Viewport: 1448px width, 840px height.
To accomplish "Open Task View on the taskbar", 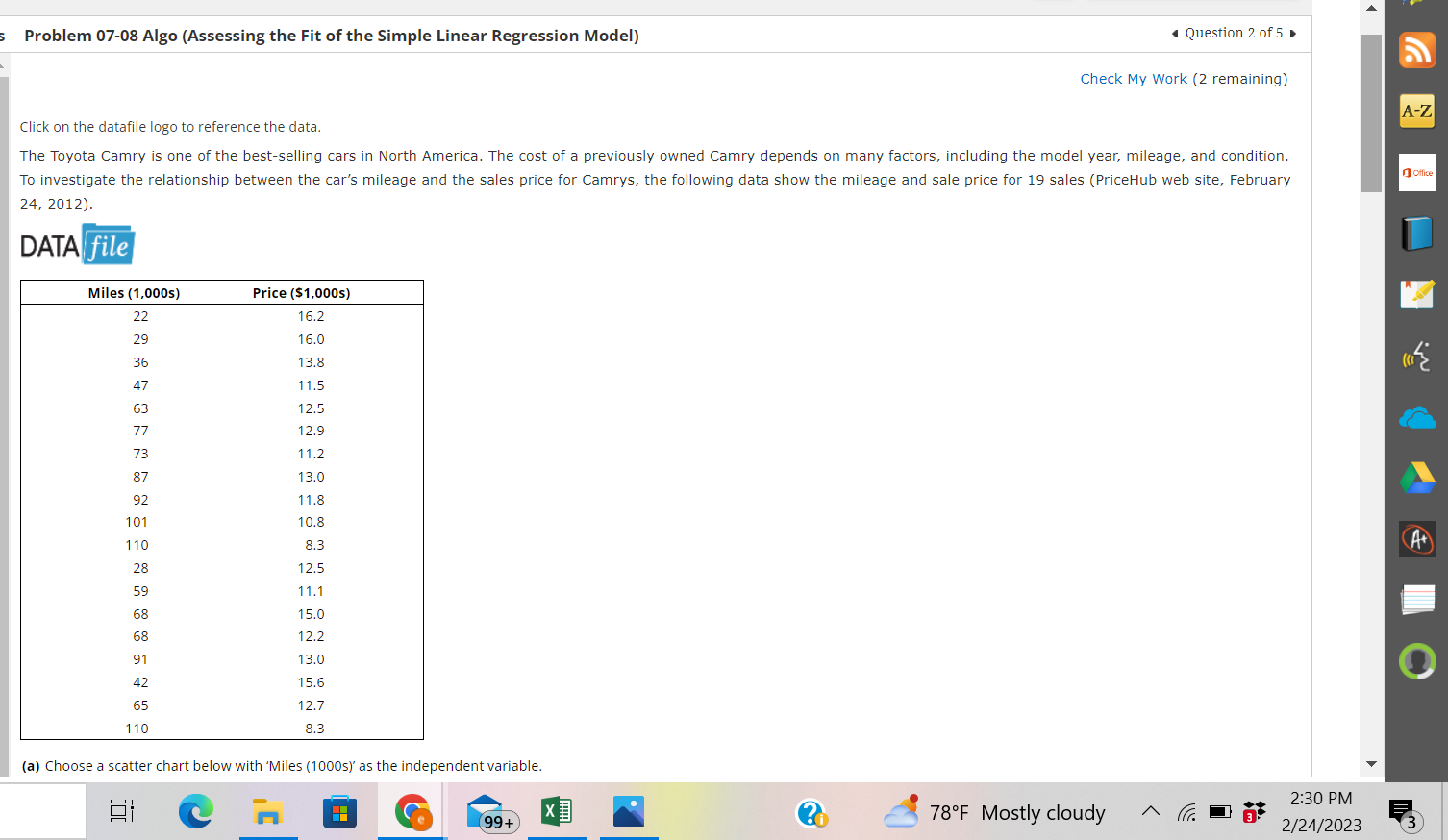I will click(122, 812).
